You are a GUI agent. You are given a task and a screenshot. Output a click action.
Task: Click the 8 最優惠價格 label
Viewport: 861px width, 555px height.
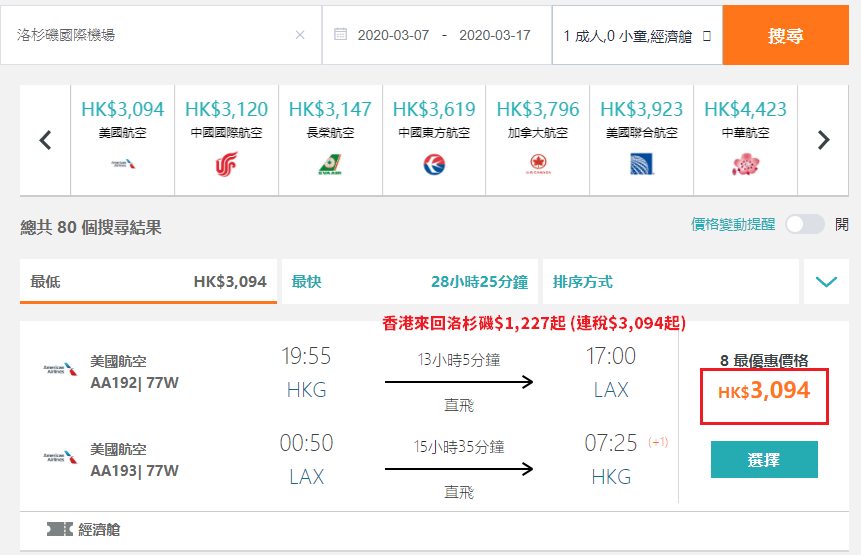[764, 361]
